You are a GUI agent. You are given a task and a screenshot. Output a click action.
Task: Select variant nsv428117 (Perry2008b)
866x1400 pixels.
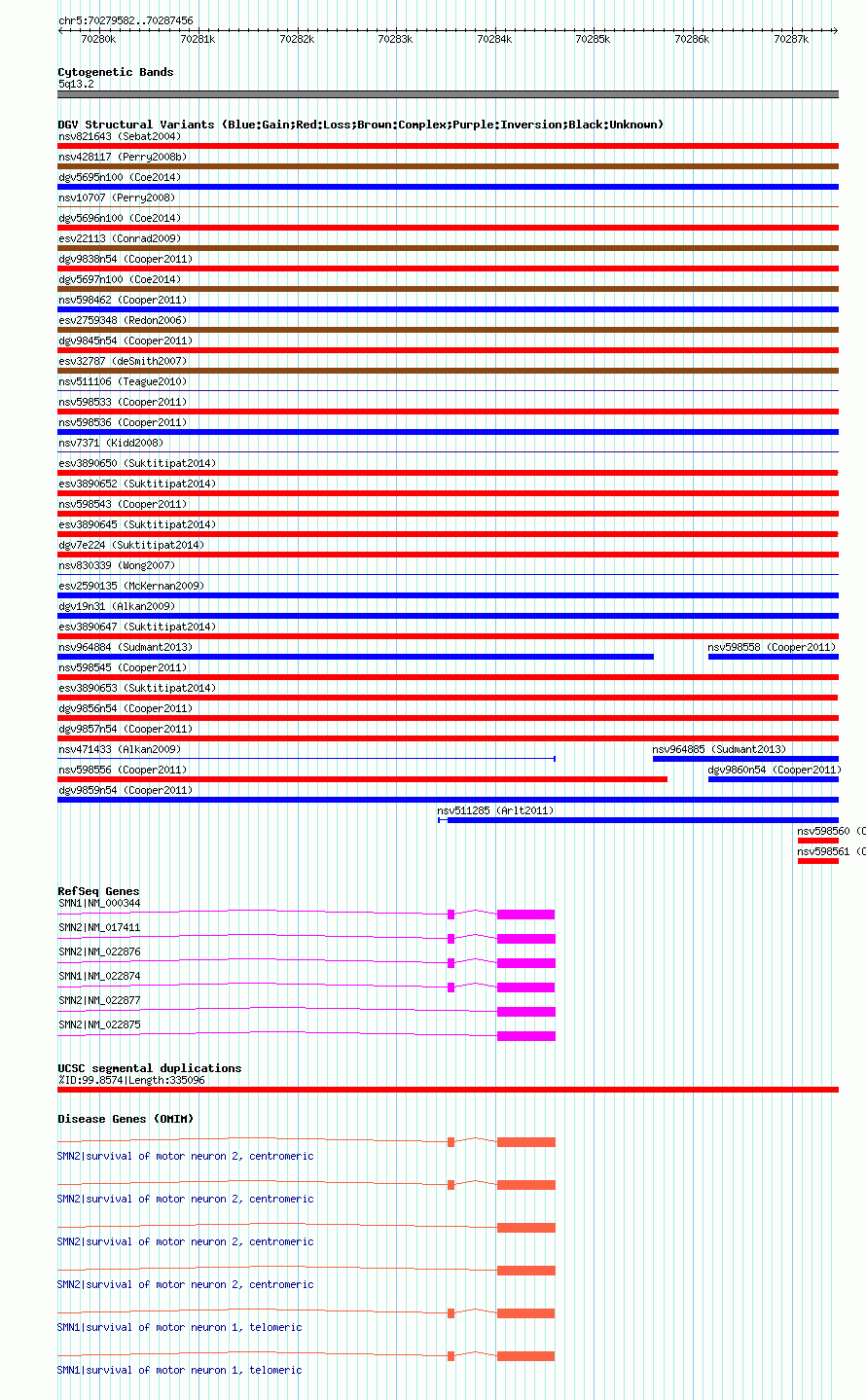[123, 157]
